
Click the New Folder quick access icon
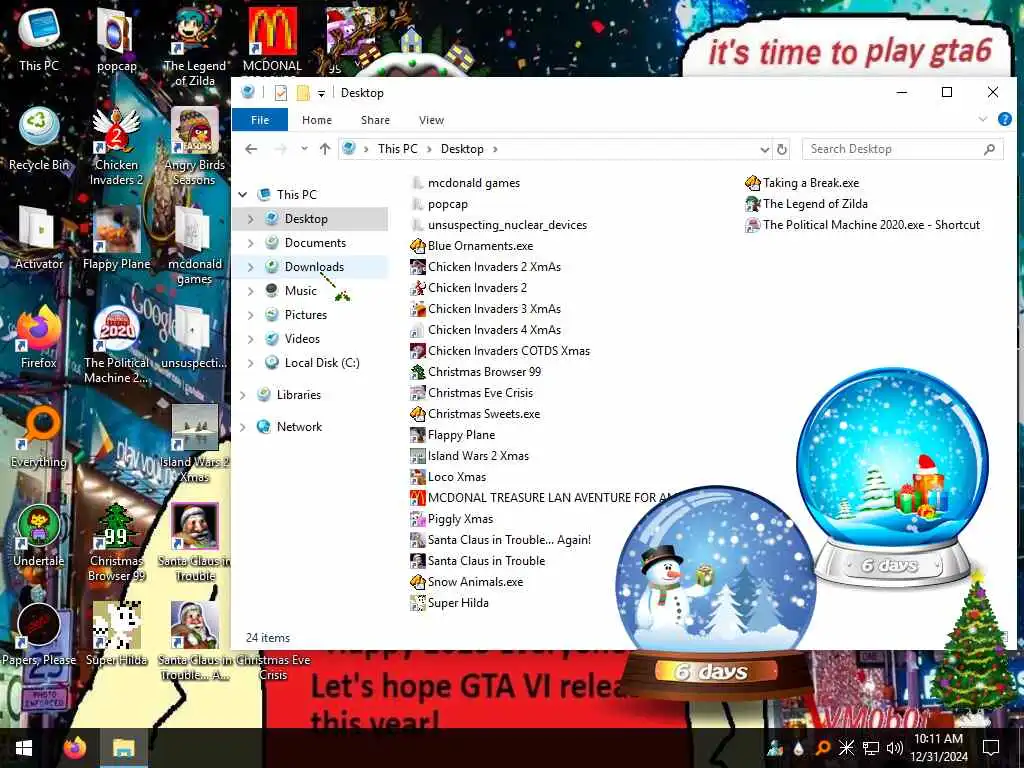pos(303,93)
